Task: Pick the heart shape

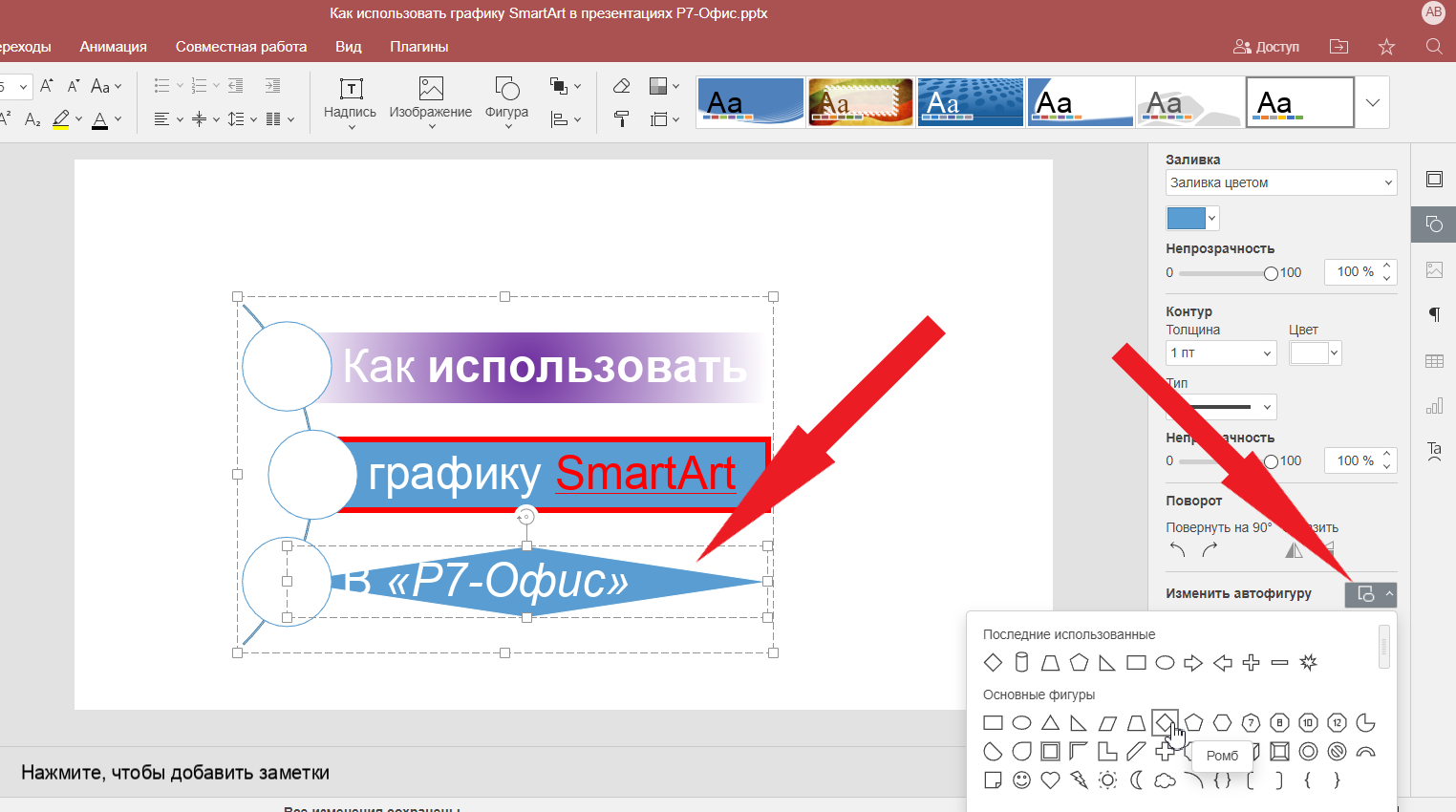Action: pos(1050,780)
